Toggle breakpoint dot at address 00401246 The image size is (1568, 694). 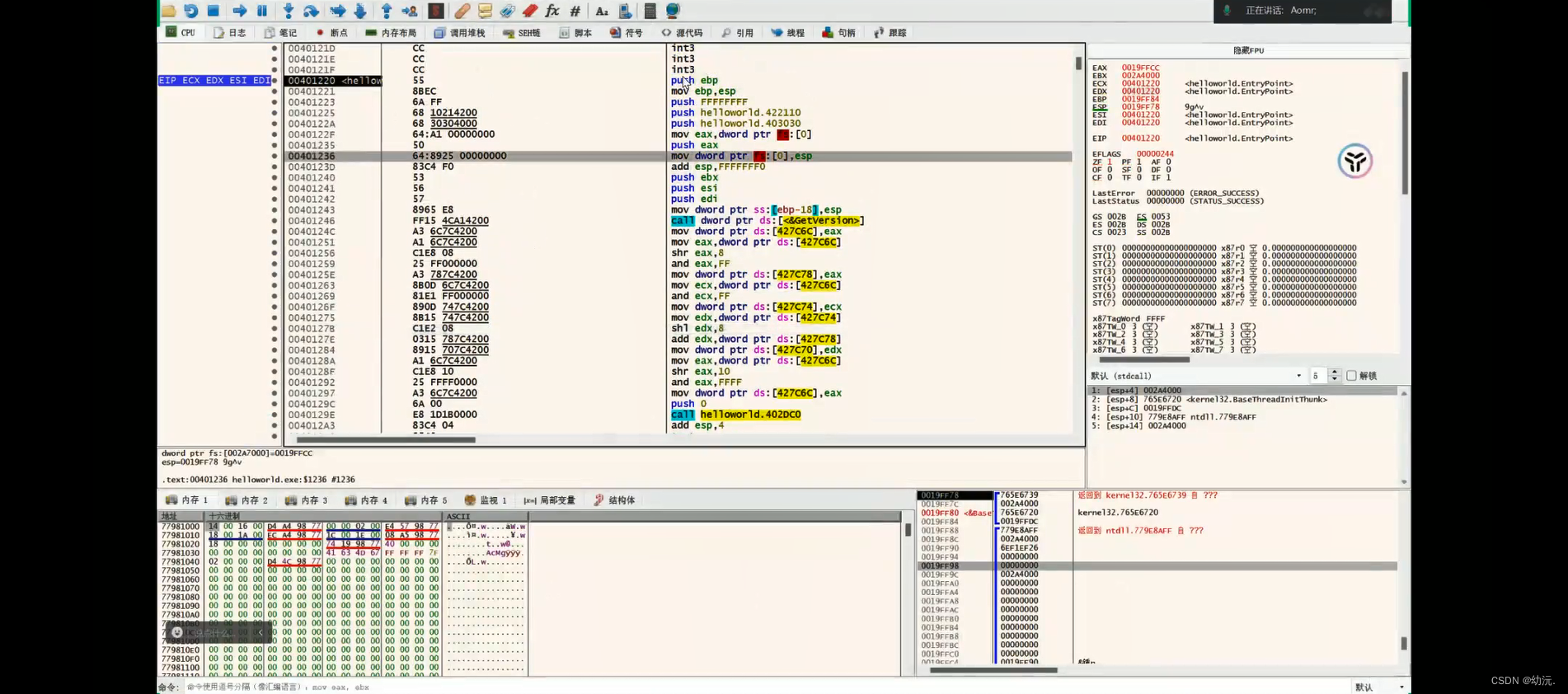point(275,220)
